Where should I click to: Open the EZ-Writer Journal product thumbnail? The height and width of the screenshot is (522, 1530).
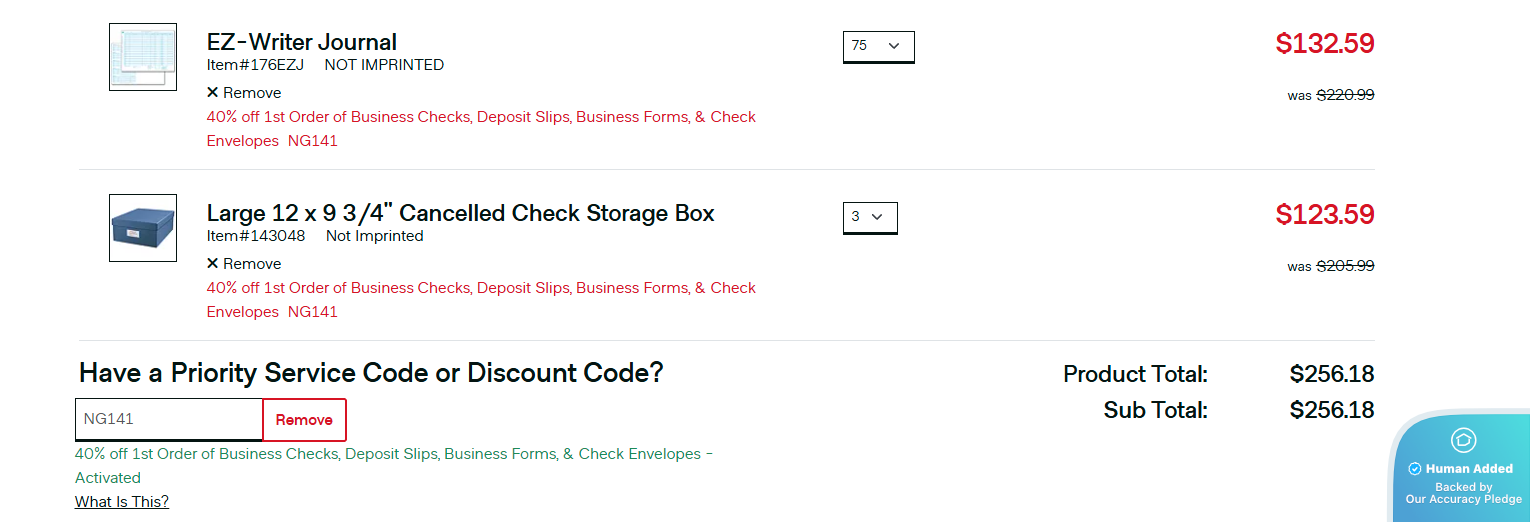pos(143,57)
